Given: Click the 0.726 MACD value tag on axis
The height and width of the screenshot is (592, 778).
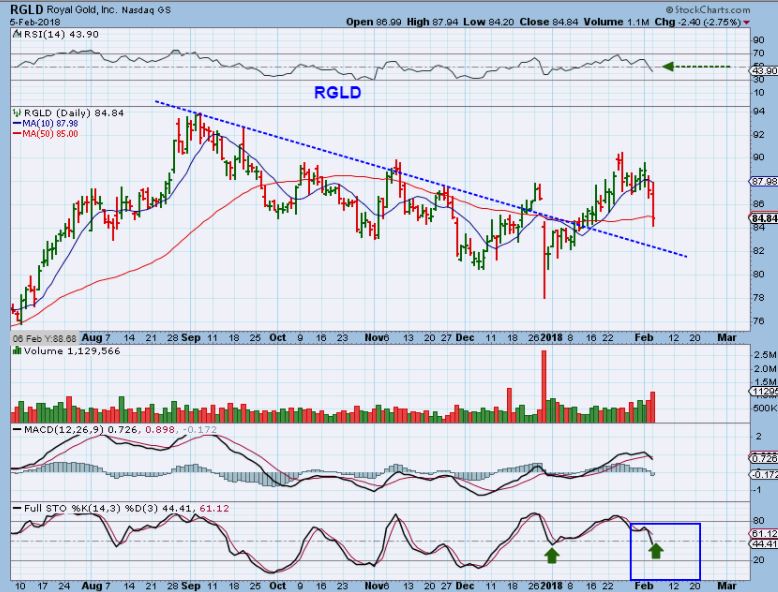Looking at the screenshot, I should point(765,458).
